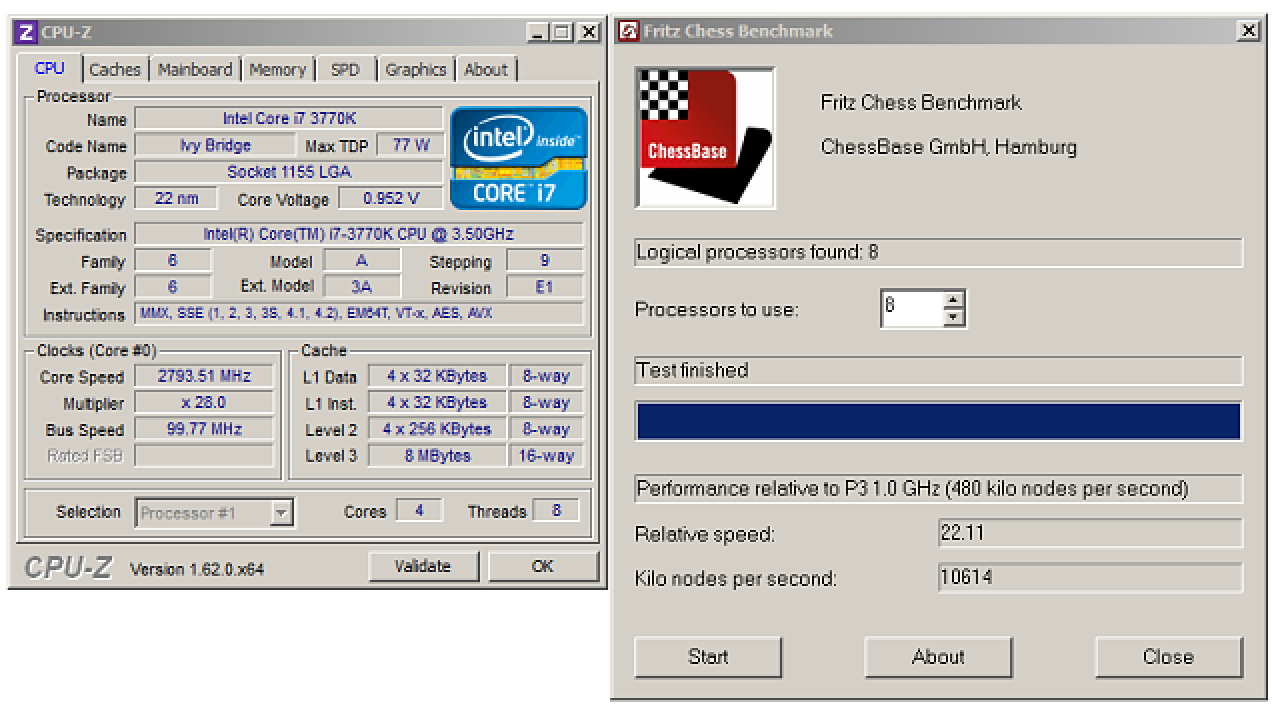Click the Performance relative to P3 text

[x=912, y=489]
